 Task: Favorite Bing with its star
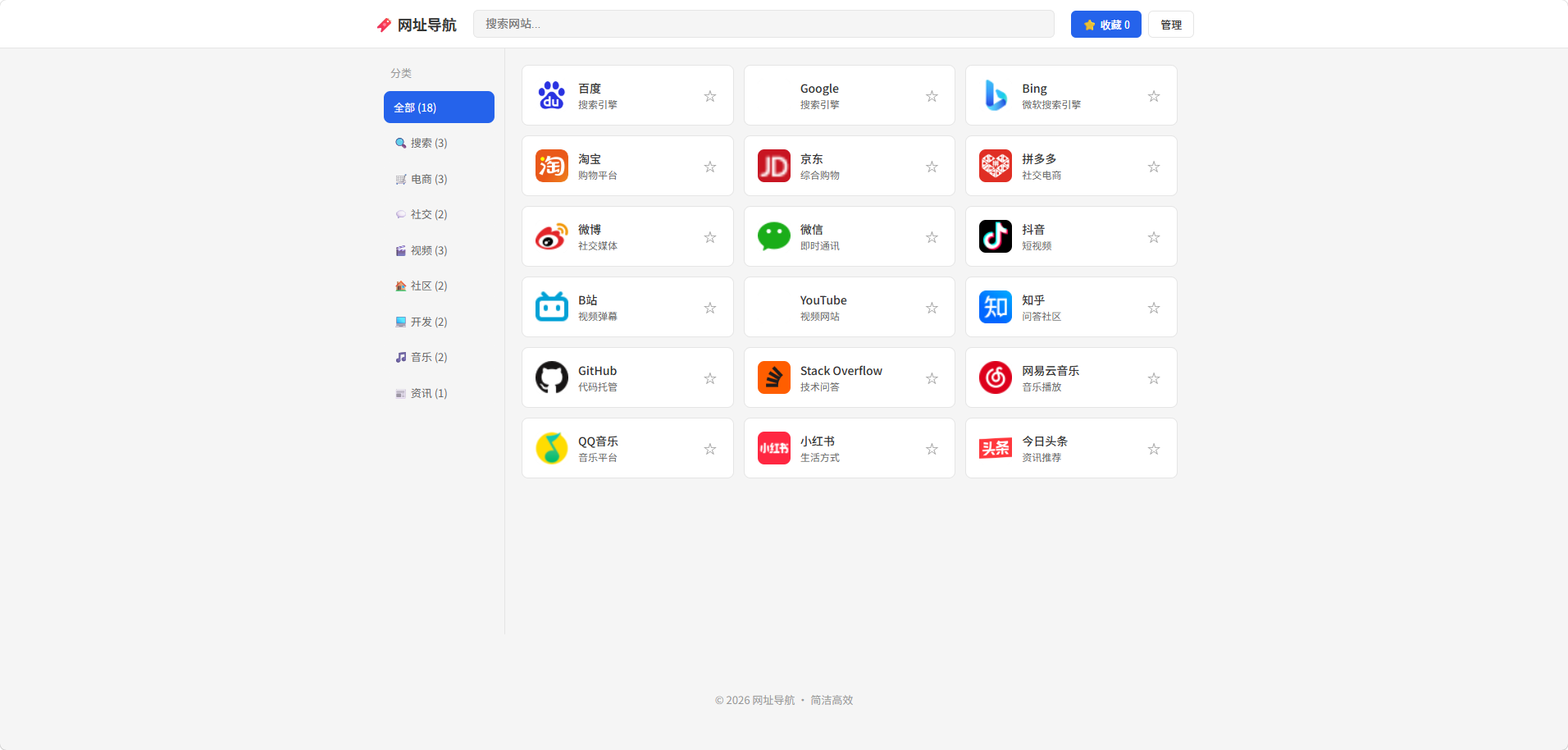1154,96
